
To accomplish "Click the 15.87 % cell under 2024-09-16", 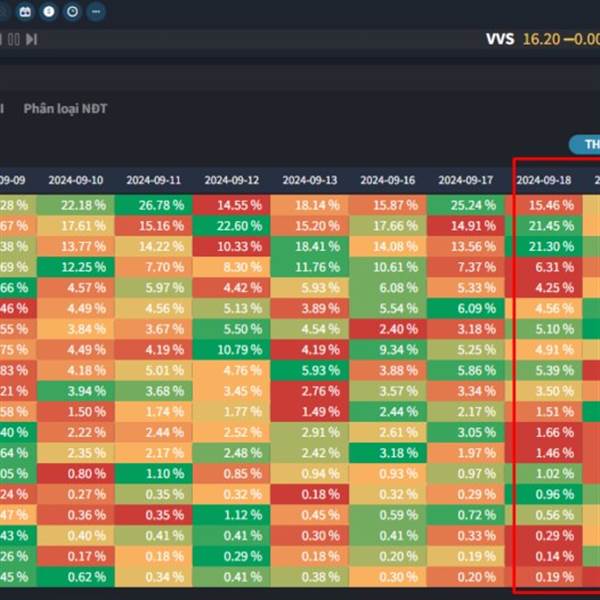I will (x=388, y=205).
